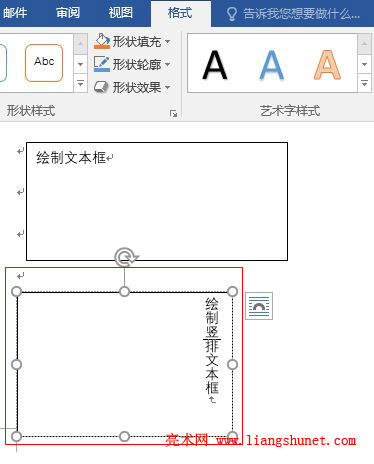
Task: Open the 形状效果 dropdown arrow
Action: click(168, 87)
